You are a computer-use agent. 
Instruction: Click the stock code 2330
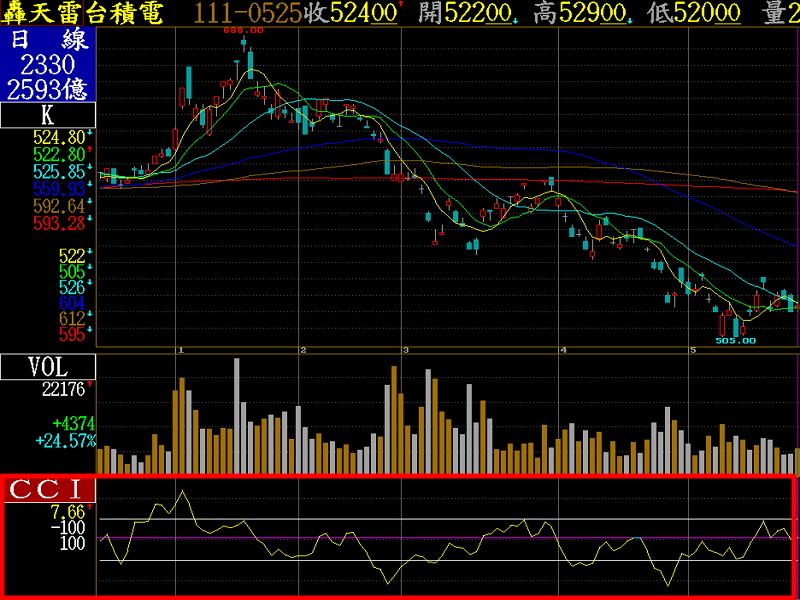click(x=48, y=65)
